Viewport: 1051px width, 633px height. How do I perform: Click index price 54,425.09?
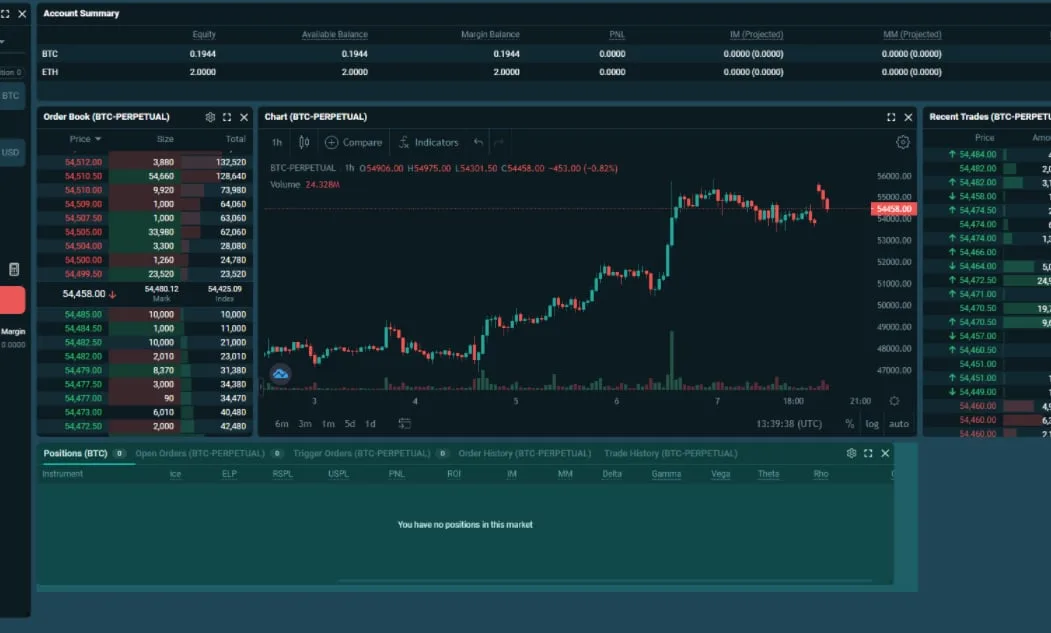(225, 289)
